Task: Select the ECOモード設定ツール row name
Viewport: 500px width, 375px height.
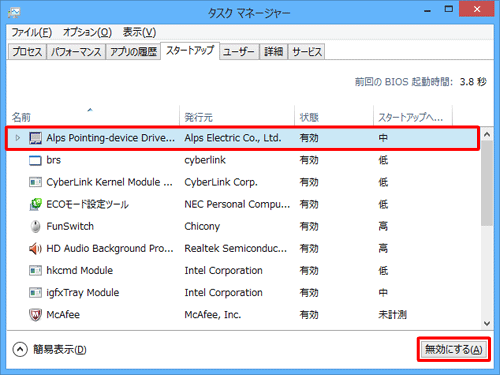Action: point(87,204)
